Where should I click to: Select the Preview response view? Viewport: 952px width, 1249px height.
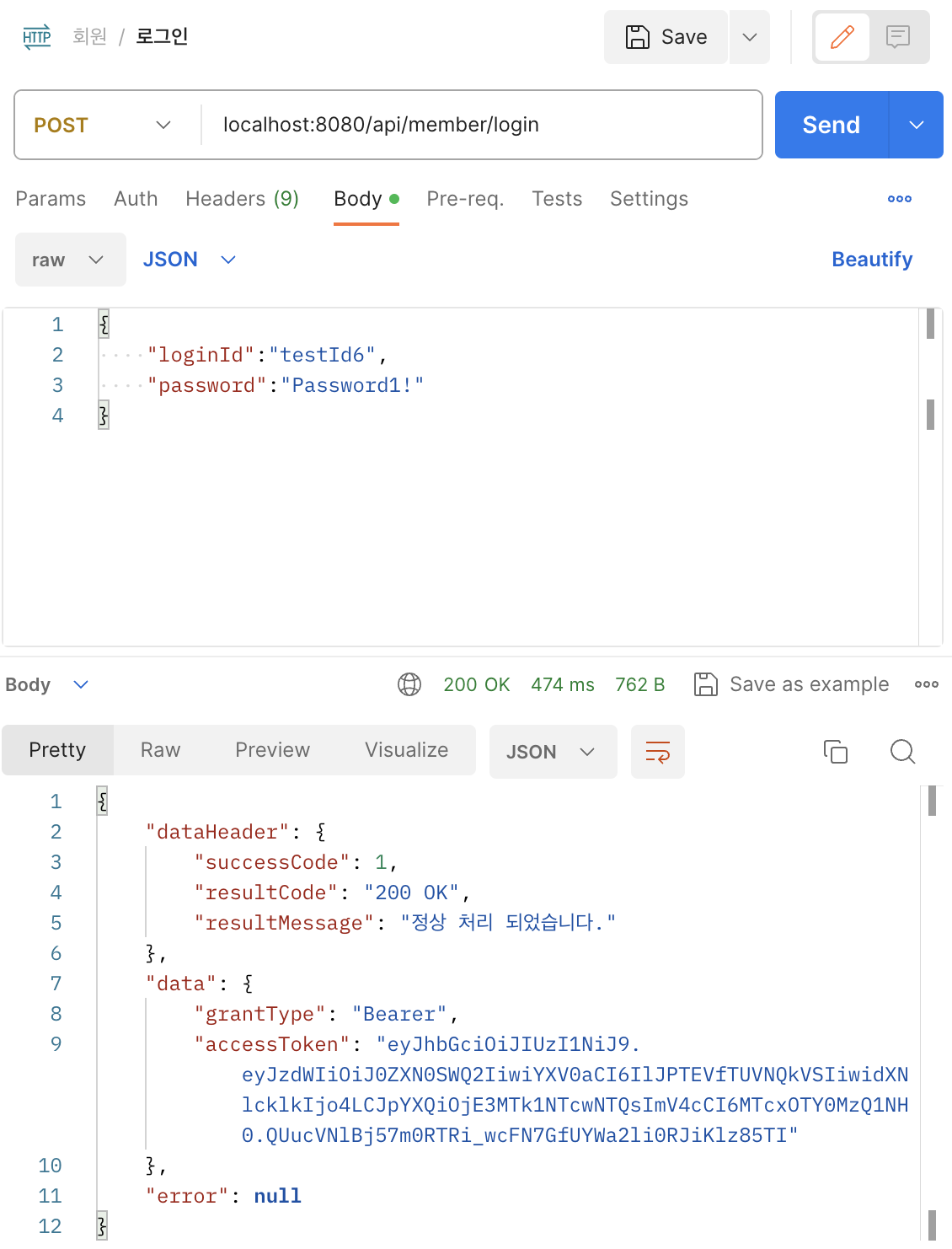pyautogui.click(x=273, y=750)
